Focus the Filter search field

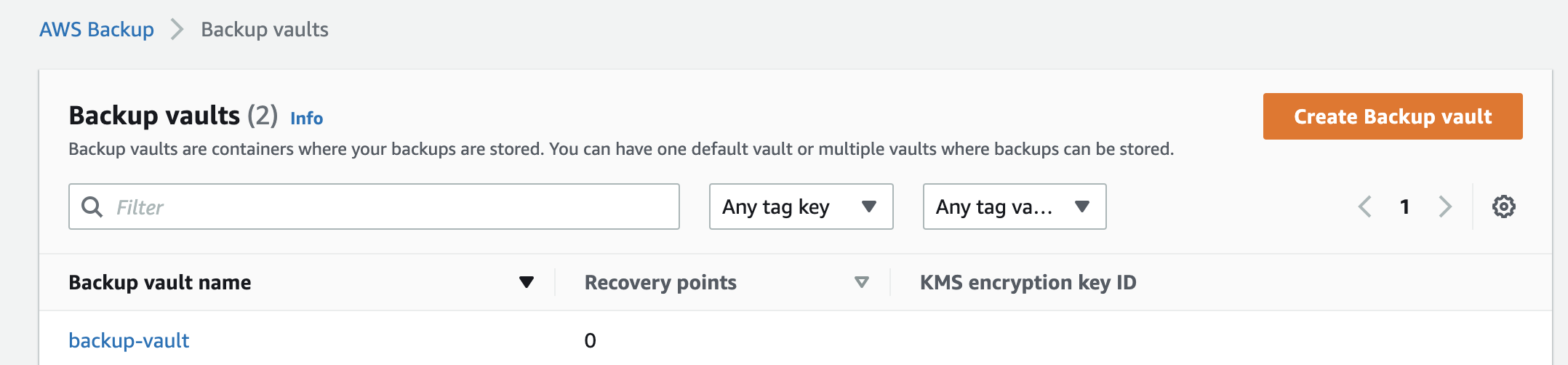click(374, 206)
